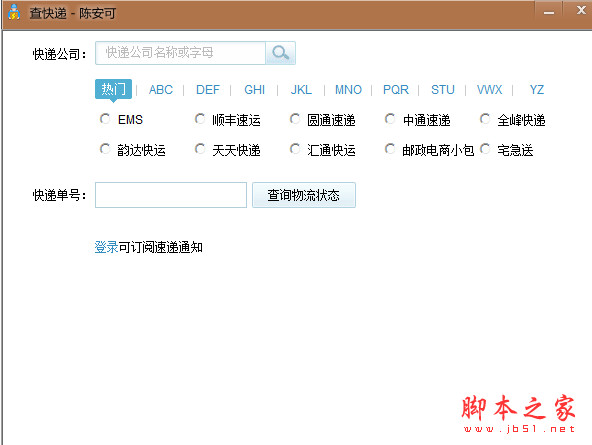Choose 邮政电商小包 radio button
The image size is (592, 445).
click(390, 149)
